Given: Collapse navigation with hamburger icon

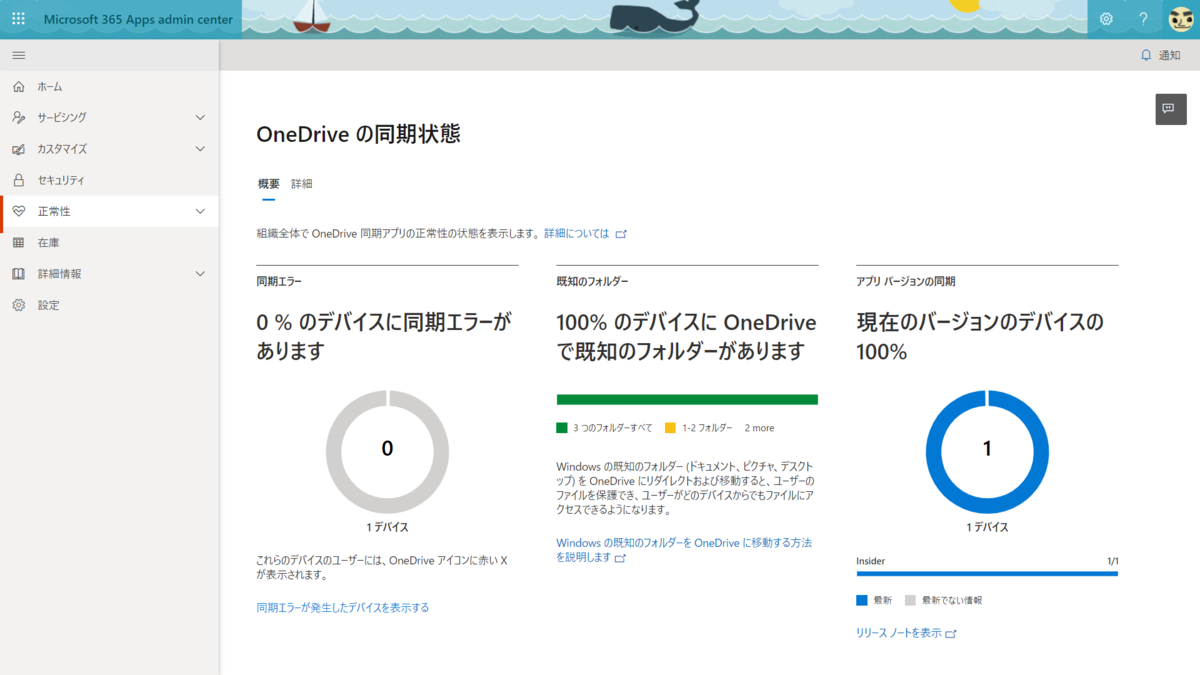Looking at the screenshot, I should click(x=18, y=55).
